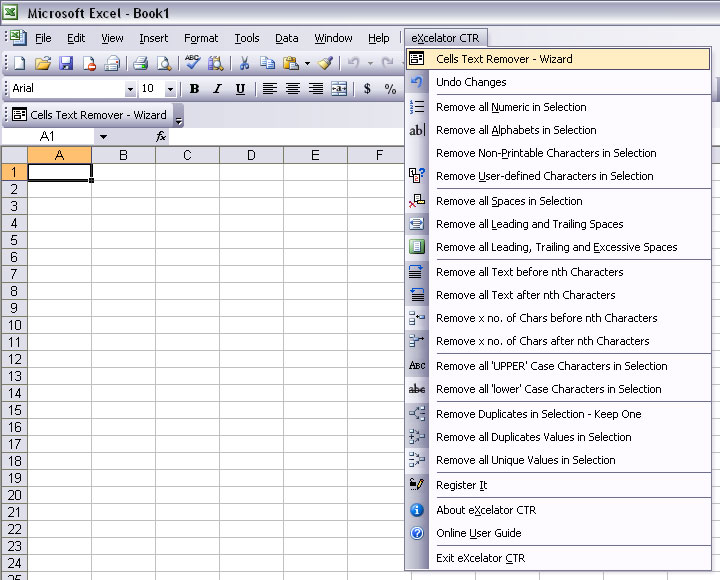The height and width of the screenshot is (580, 720).
Task: Open the Paste options dropdown arrow
Action: (x=307, y=63)
